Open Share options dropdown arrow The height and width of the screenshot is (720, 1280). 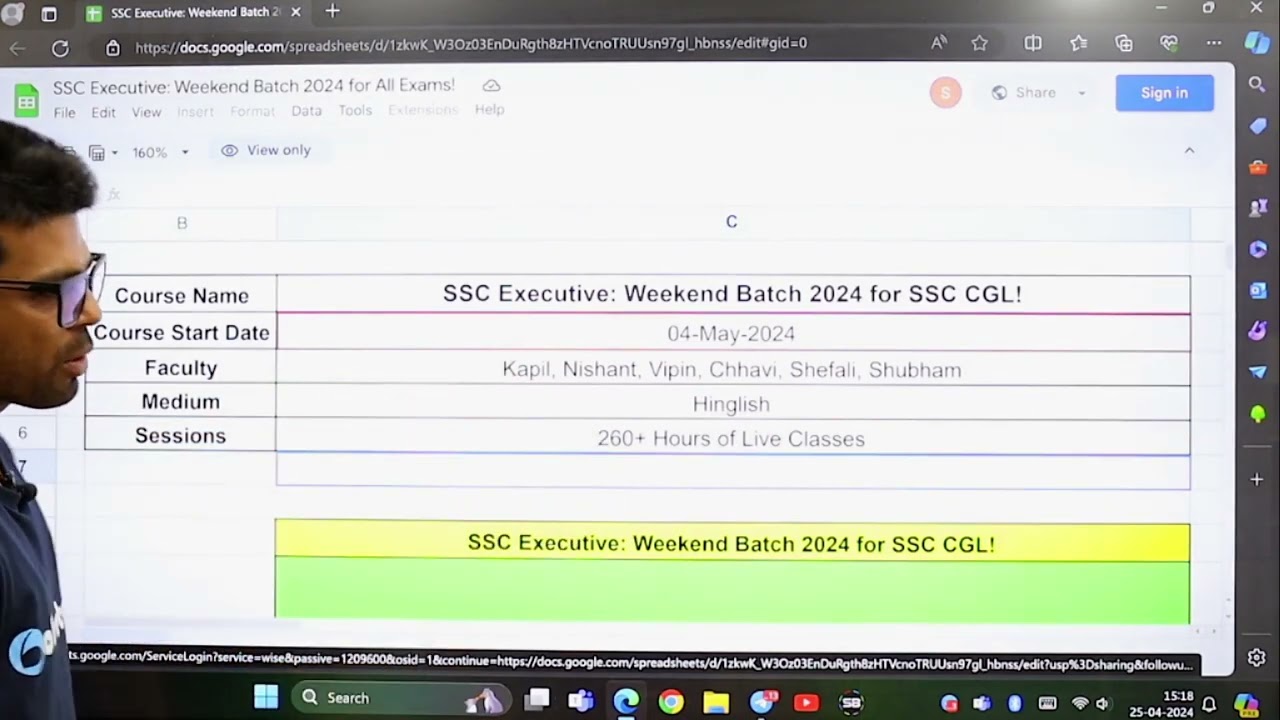click(1081, 93)
